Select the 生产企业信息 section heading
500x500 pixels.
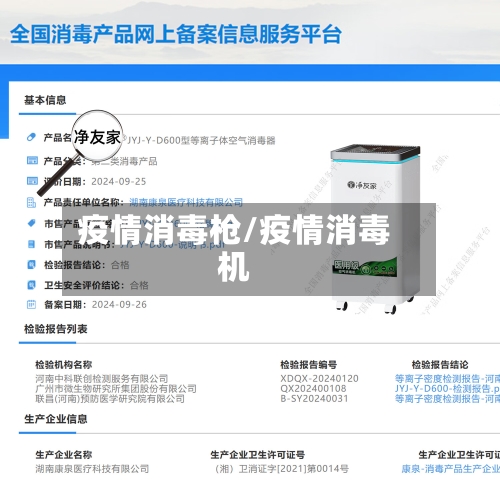point(56,419)
